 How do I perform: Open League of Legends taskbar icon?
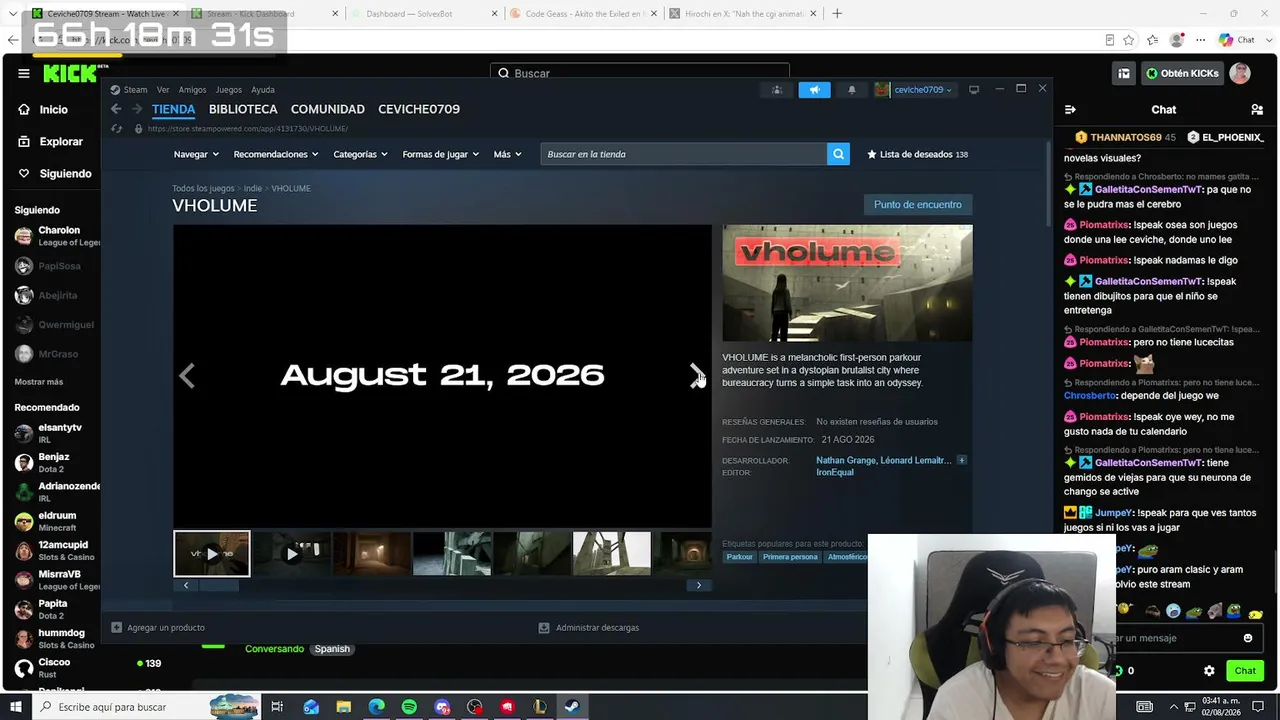(x=540, y=707)
